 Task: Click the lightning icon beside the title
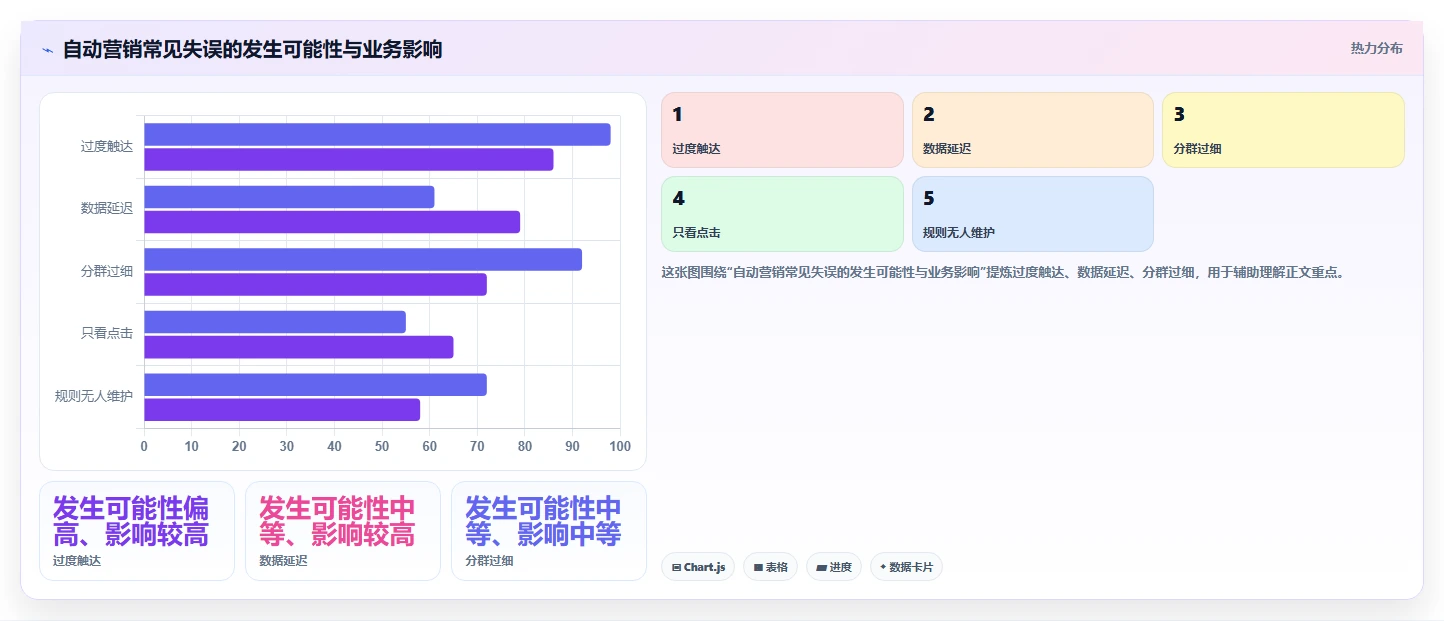point(47,49)
